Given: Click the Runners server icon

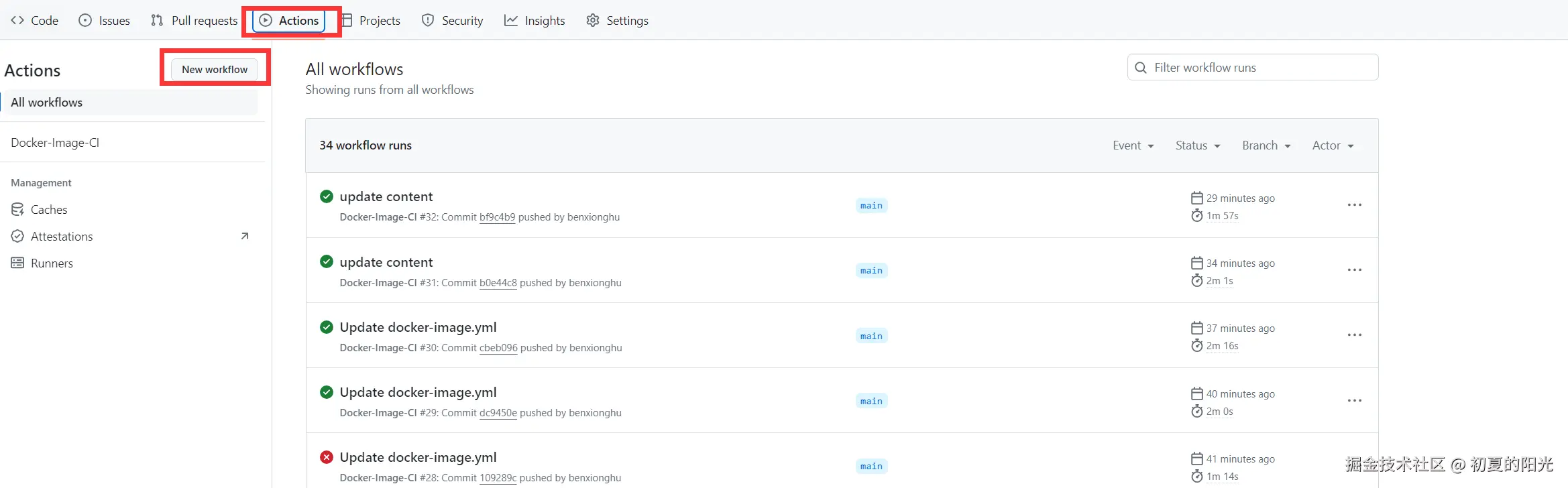Looking at the screenshot, I should pos(17,263).
